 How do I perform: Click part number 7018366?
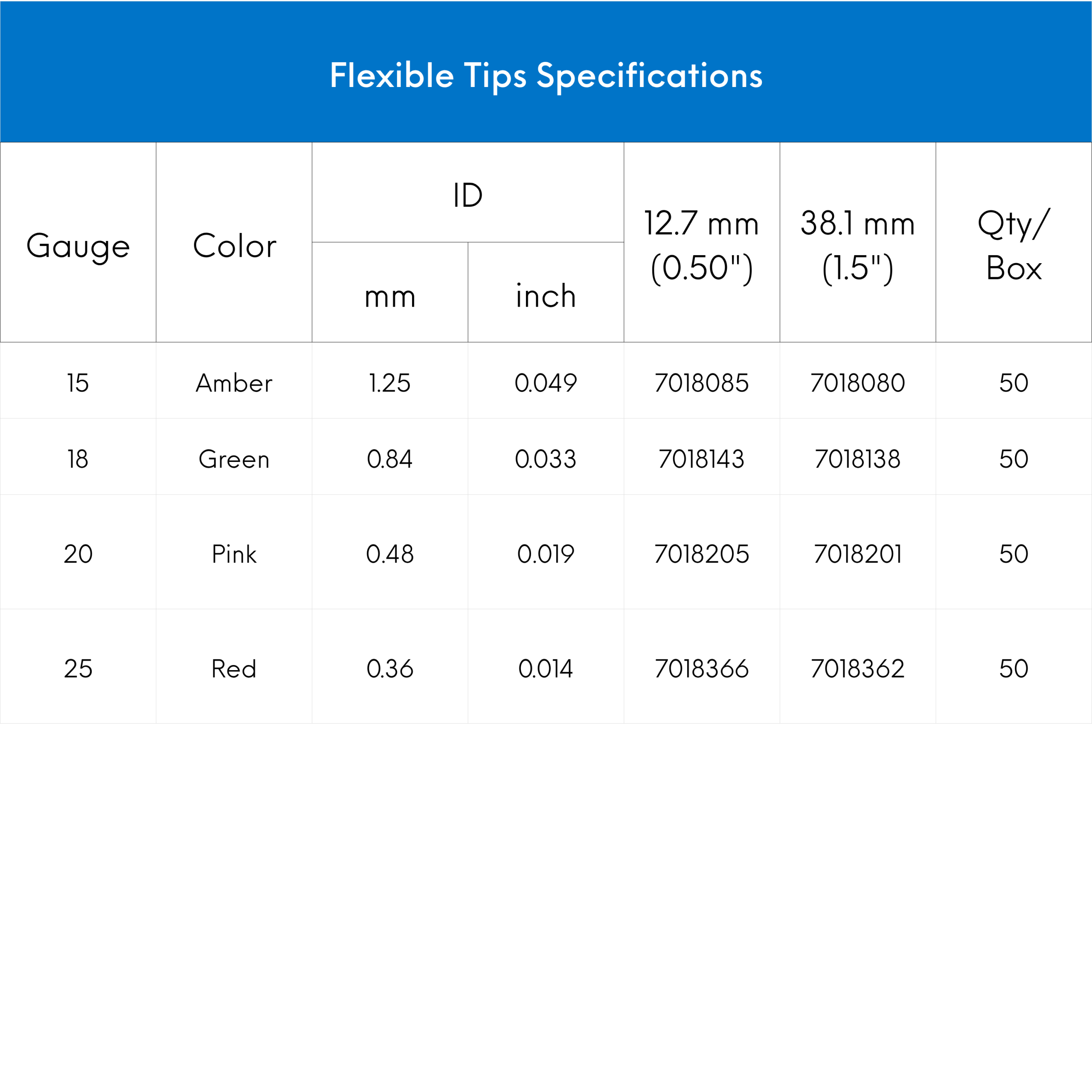701,669
